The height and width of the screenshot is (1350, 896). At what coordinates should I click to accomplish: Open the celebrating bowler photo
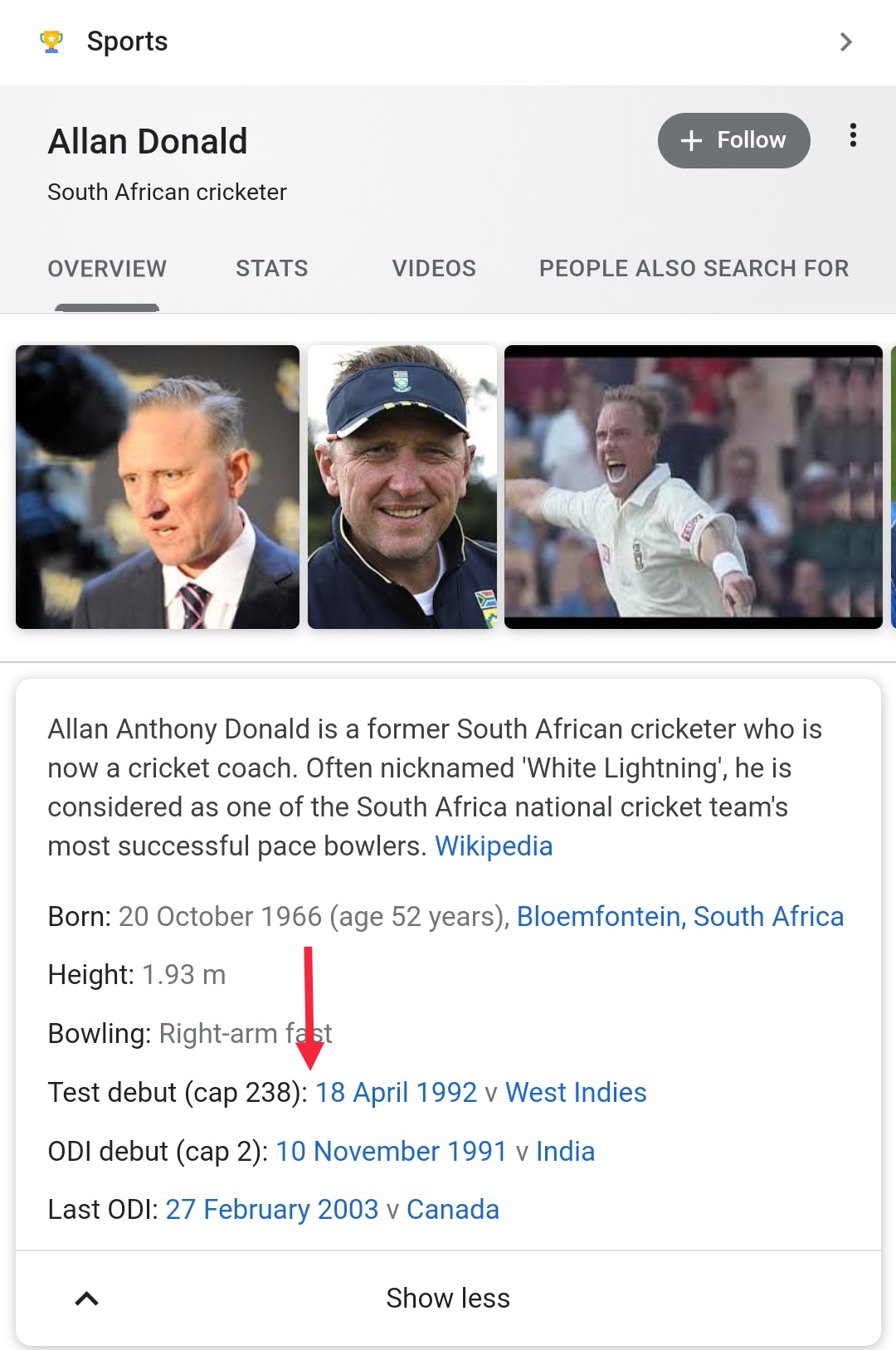(694, 485)
